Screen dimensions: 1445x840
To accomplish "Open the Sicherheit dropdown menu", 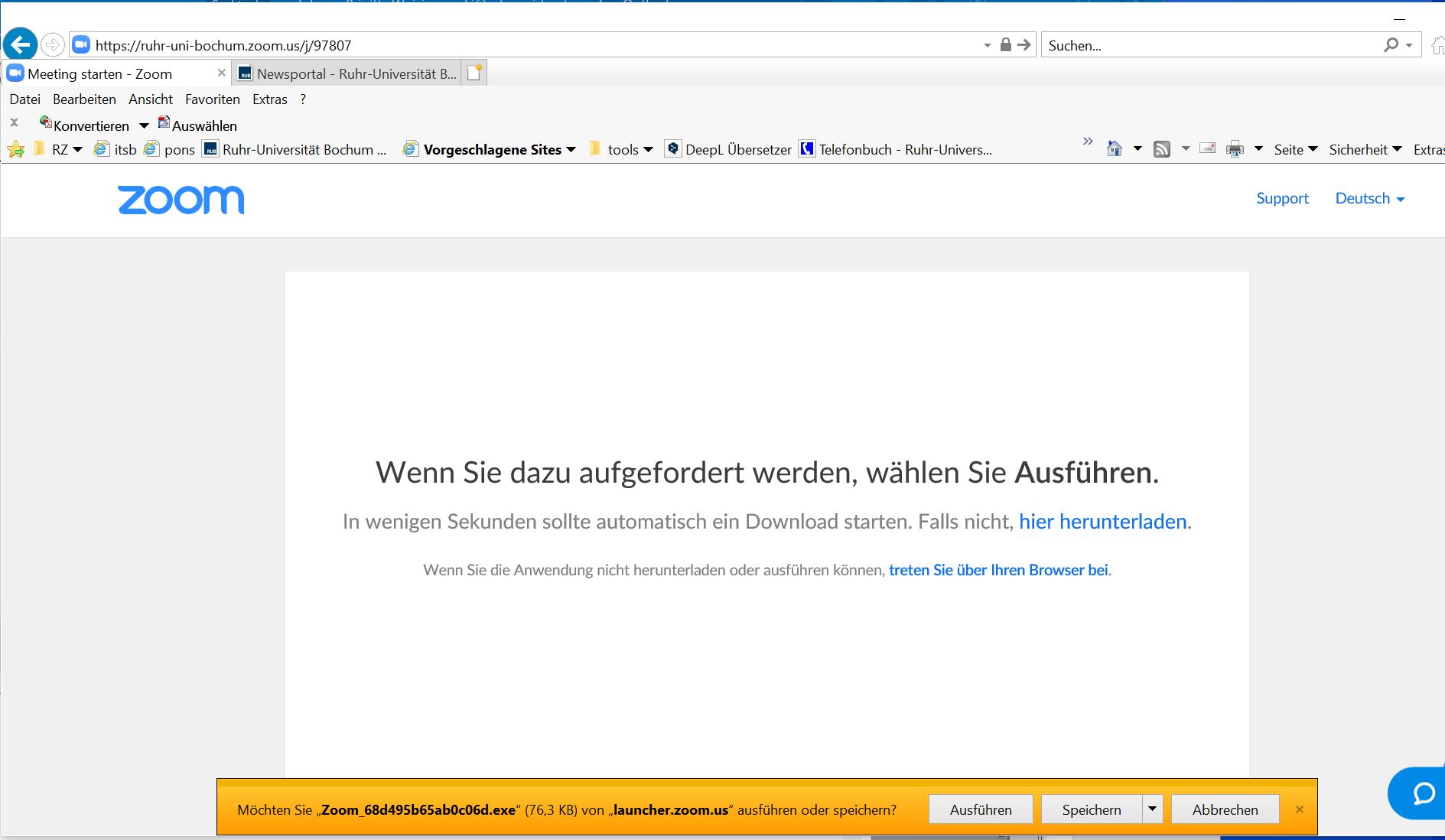I will [1365, 149].
